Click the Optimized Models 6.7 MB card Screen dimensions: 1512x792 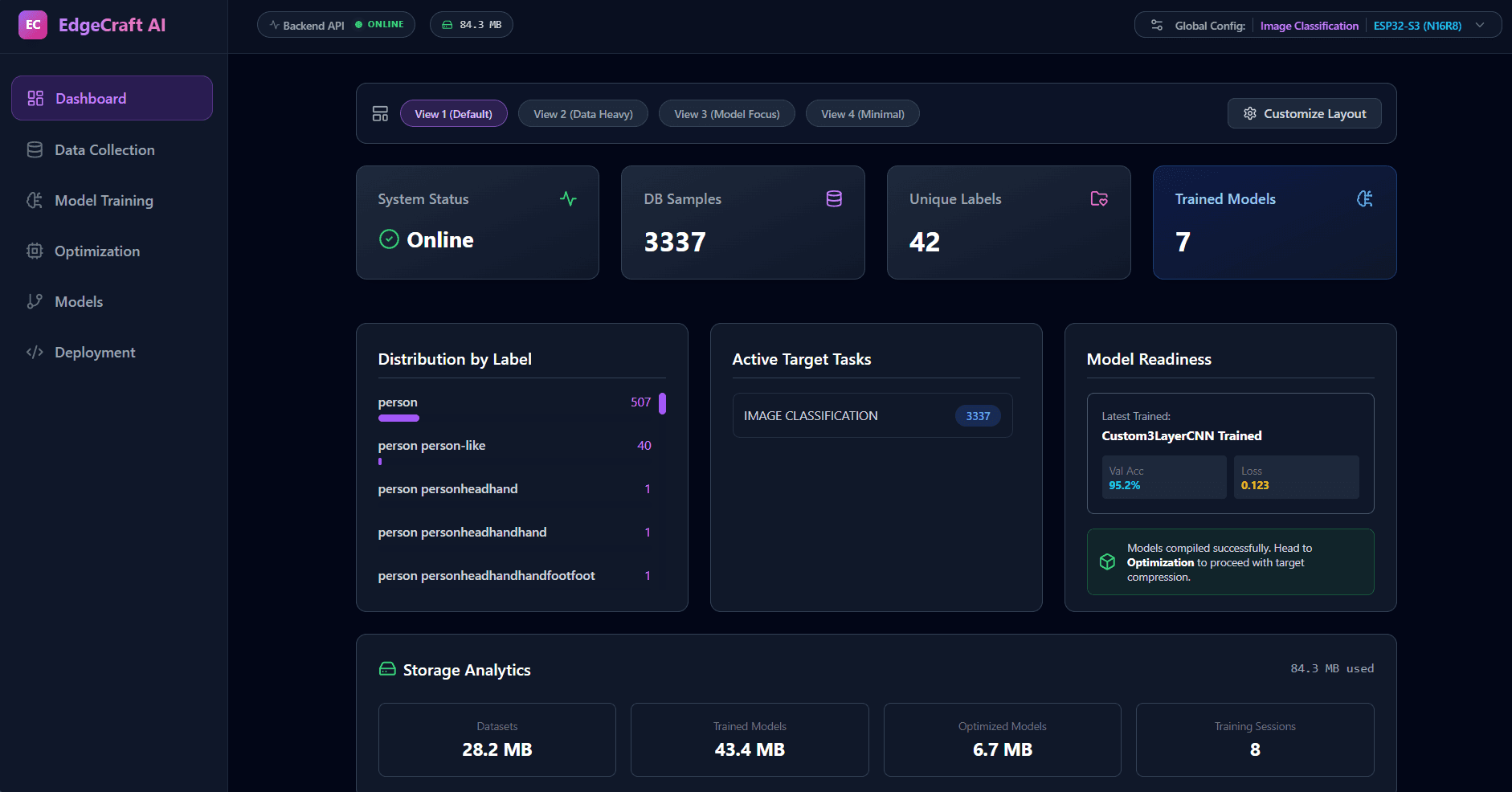click(x=1003, y=740)
